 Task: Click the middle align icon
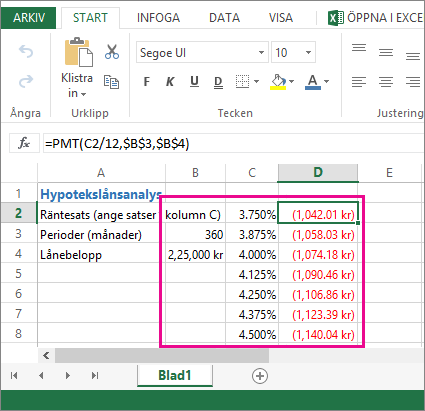(x=386, y=52)
